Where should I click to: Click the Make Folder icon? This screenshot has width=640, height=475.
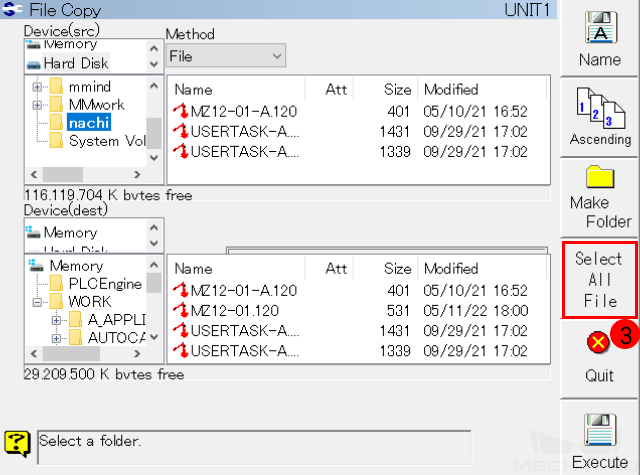(600, 177)
